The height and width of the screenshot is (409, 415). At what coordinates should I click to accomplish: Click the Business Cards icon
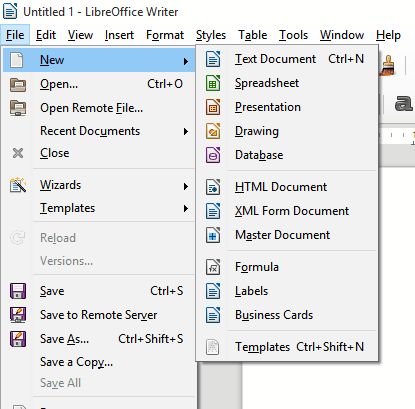213,315
